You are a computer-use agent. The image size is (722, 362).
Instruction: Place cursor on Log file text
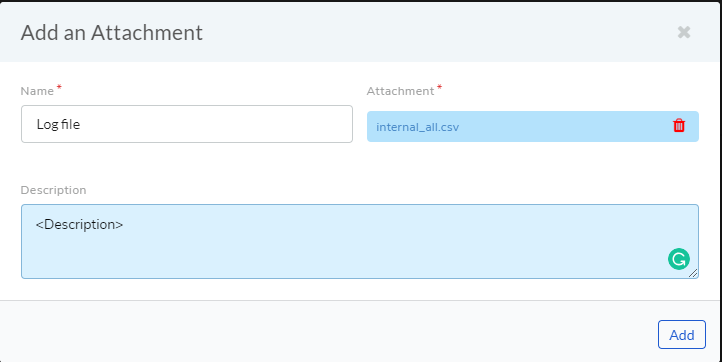[58, 124]
